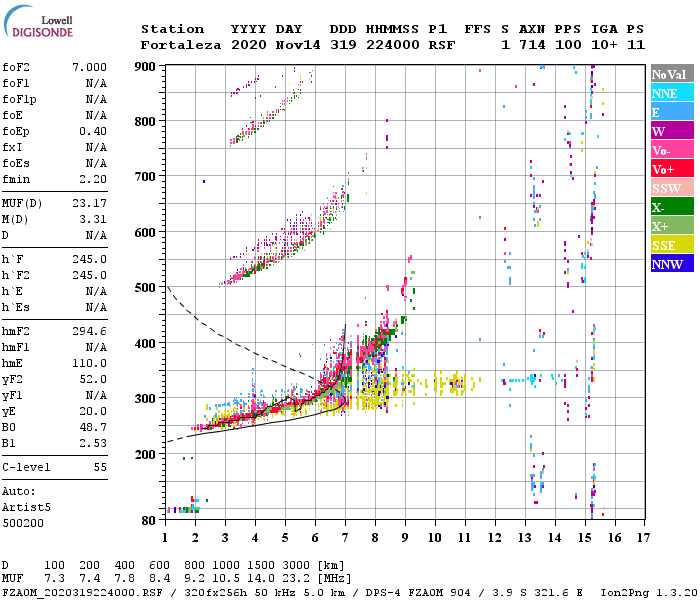Viewport: 700px width, 600px height.
Task: Click the D 3000 distance entry
Action: click(296, 565)
